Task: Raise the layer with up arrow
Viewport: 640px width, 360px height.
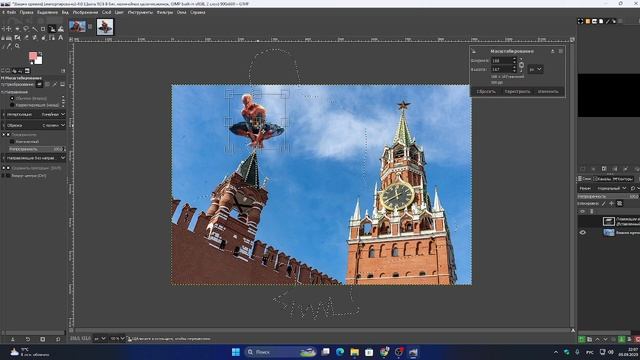Action: (598, 339)
